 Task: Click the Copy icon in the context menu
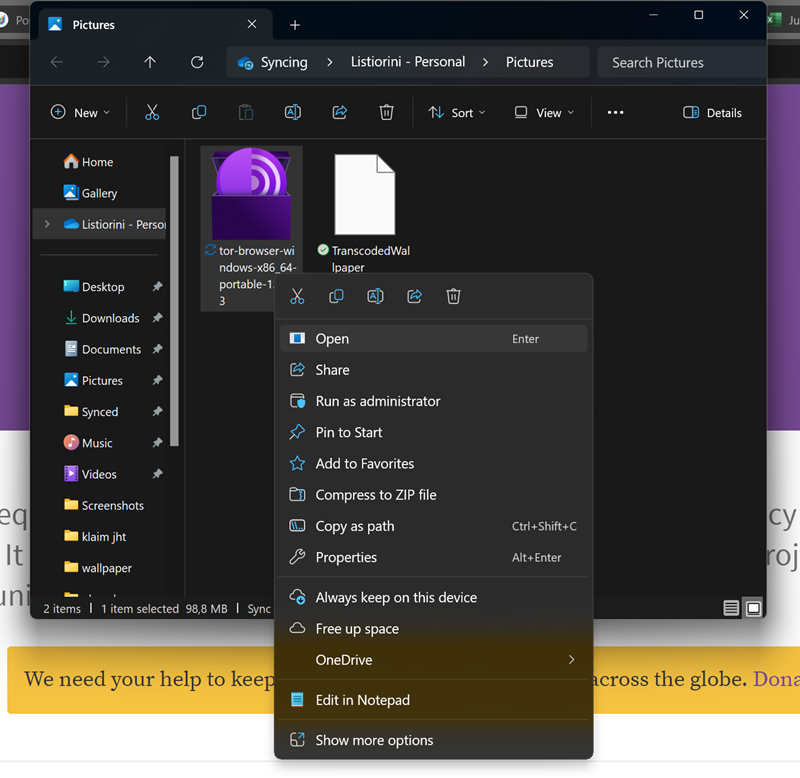click(x=336, y=296)
